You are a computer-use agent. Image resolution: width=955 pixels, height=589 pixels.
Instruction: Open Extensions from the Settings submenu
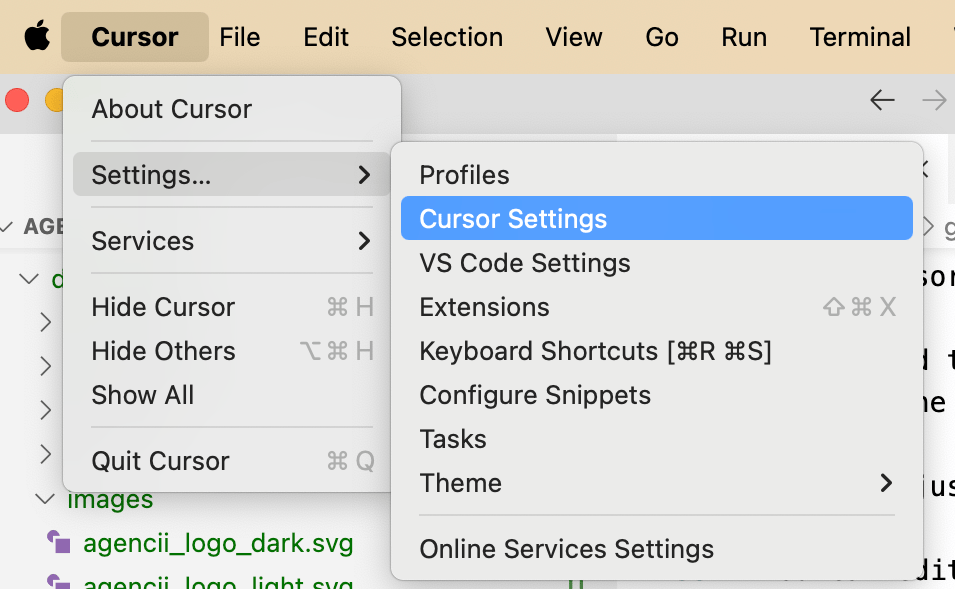point(657,307)
